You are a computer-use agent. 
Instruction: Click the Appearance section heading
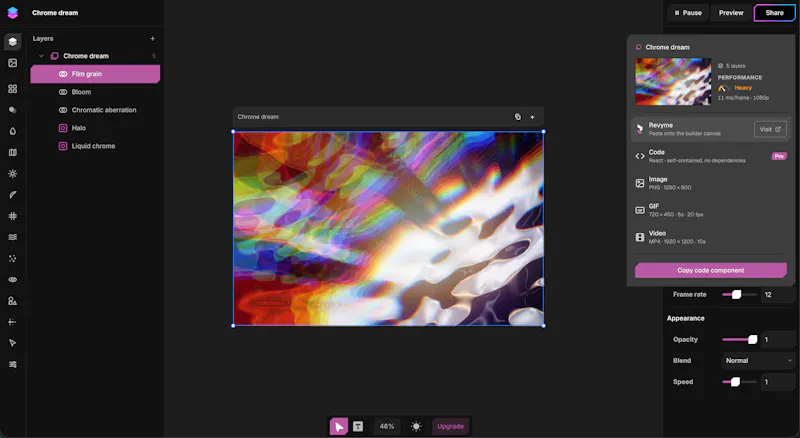tap(685, 319)
